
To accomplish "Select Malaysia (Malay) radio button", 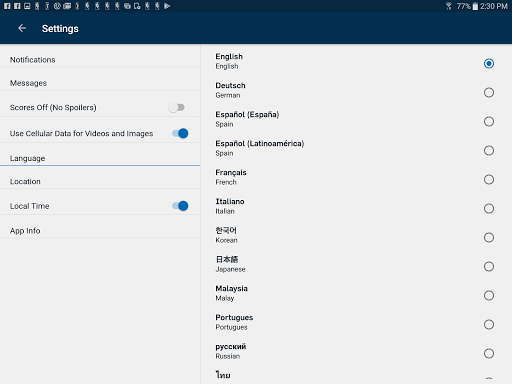I will pyautogui.click(x=489, y=295).
